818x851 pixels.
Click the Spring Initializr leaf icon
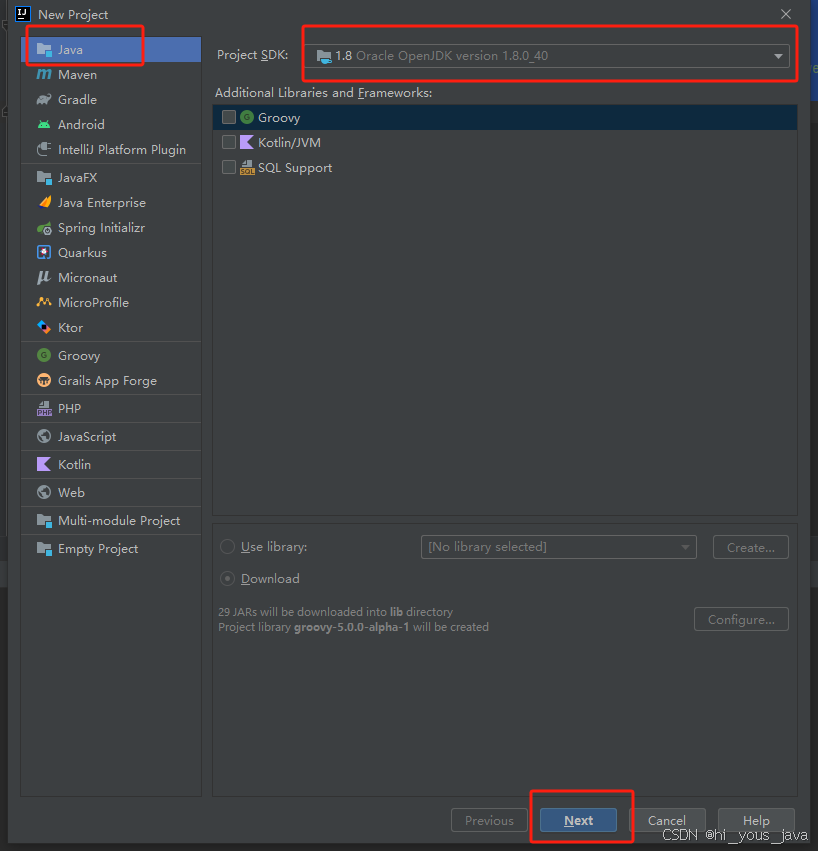pos(44,228)
